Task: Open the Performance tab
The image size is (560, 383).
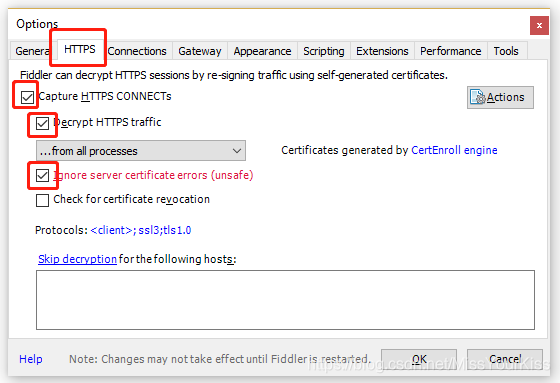Action: click(451, 51)
